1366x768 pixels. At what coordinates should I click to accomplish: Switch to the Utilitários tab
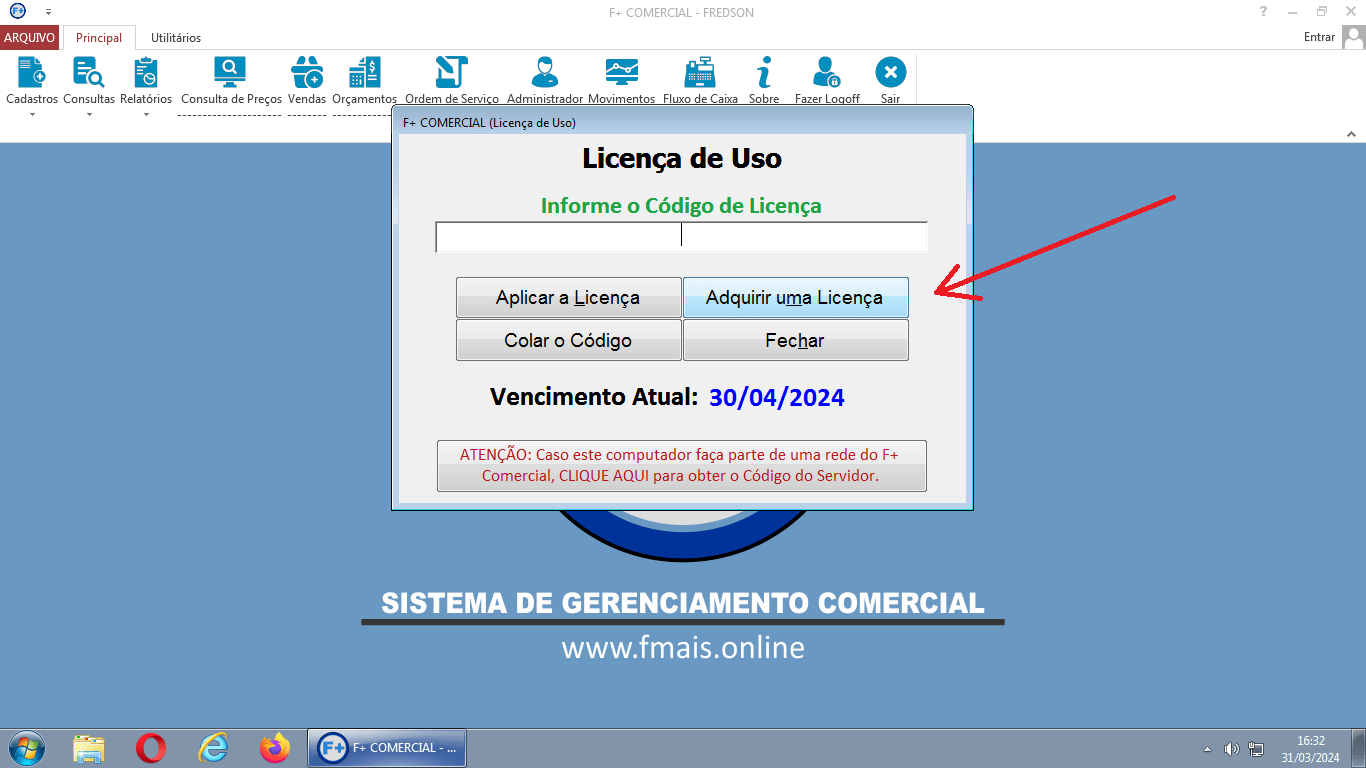click(x=176, y=38)
